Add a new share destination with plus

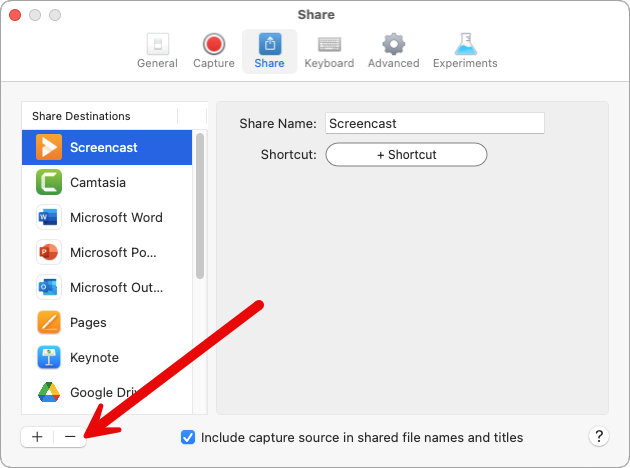coord(37,437)
